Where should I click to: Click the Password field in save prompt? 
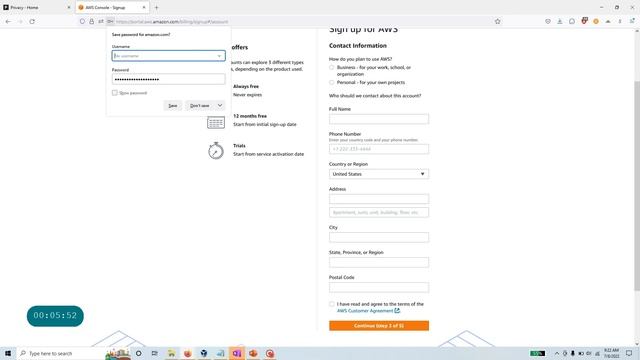pyautogui.click(x=169, y=79)
